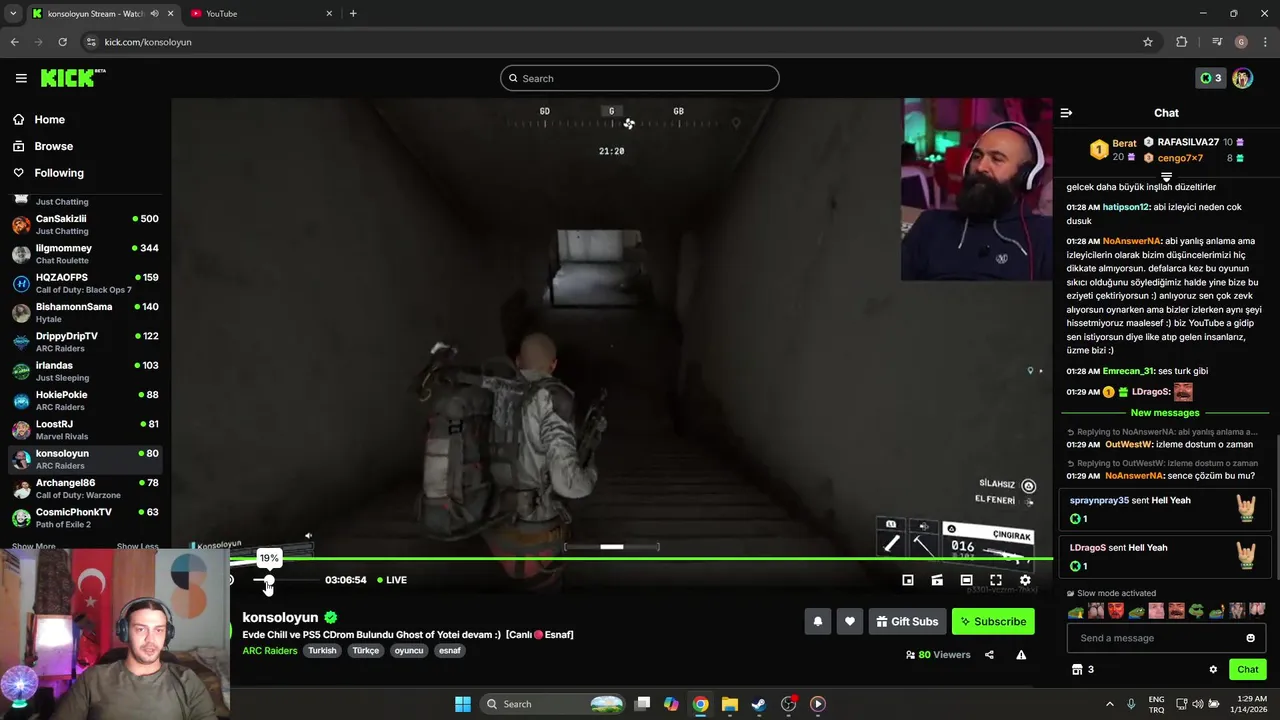Jump to LIVE indicator in player
Screen dimensions: 1280x720
pos(392,580)
